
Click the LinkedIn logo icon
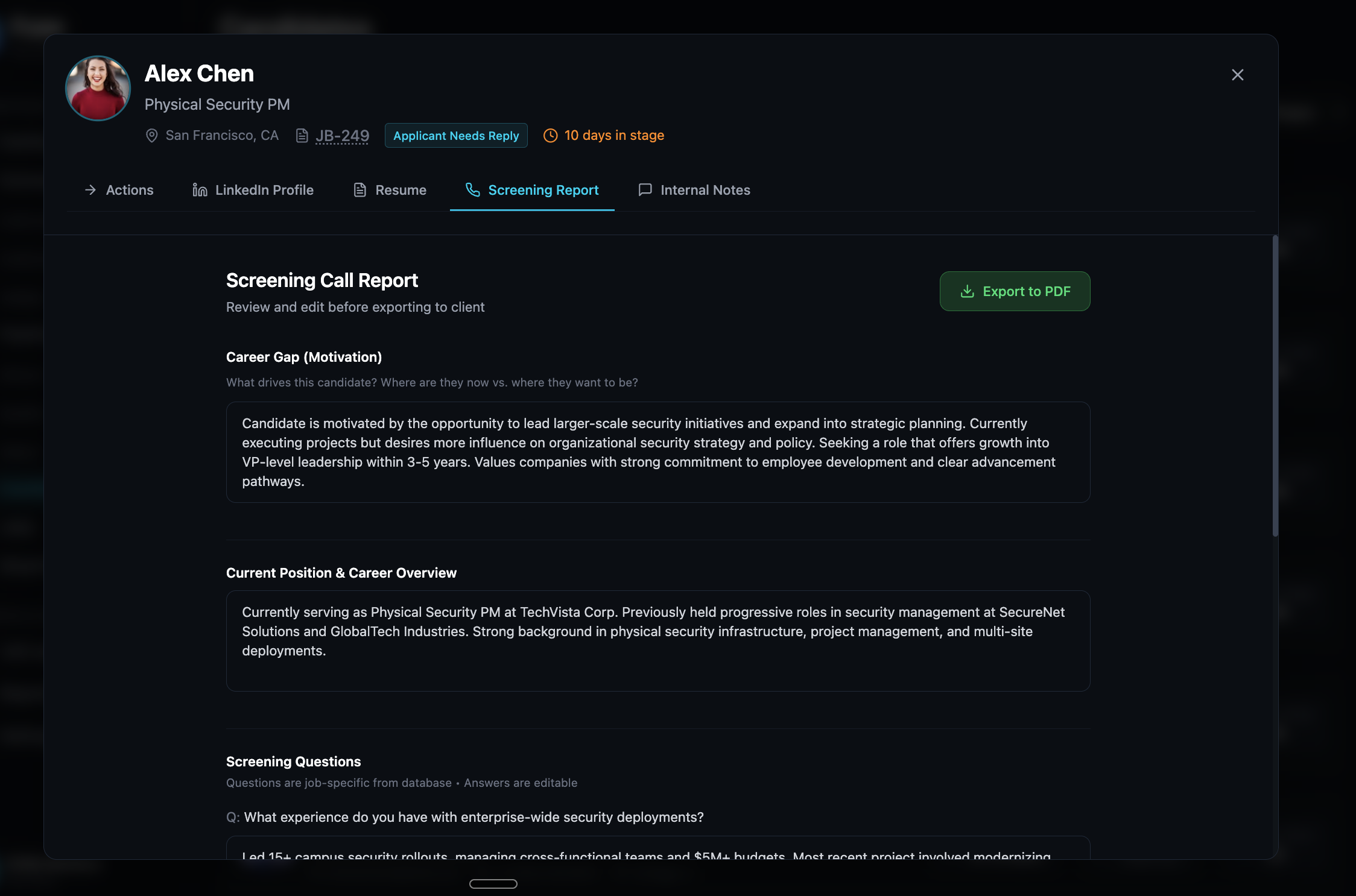tap(200, 190)
